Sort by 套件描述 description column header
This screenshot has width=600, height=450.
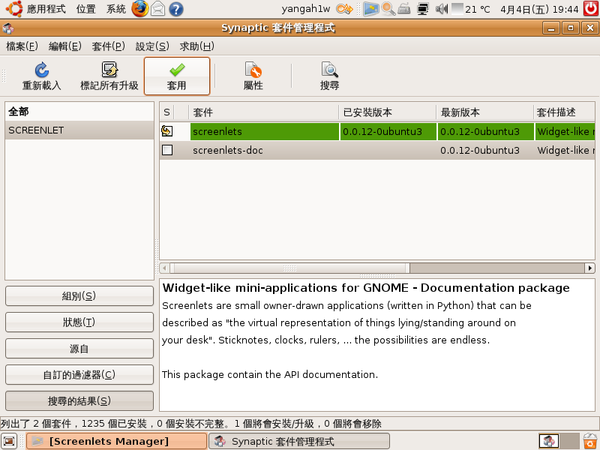[564, 112]
